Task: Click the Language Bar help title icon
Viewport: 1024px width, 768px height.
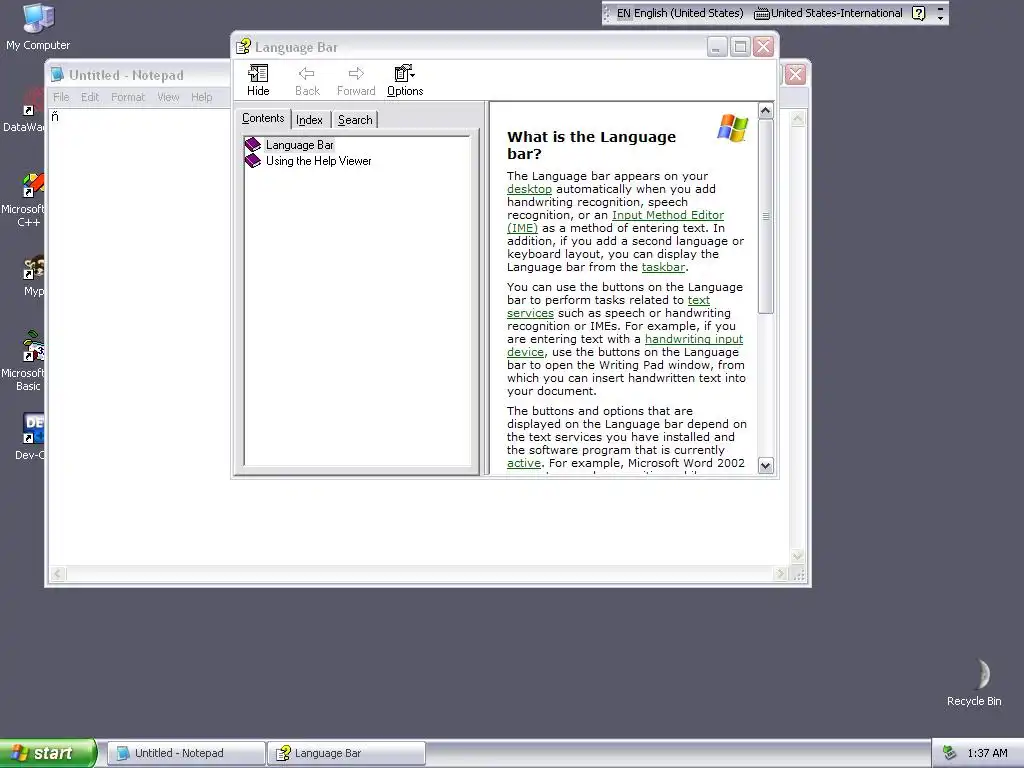Action: pyautogui.click(x=244, y=46)
